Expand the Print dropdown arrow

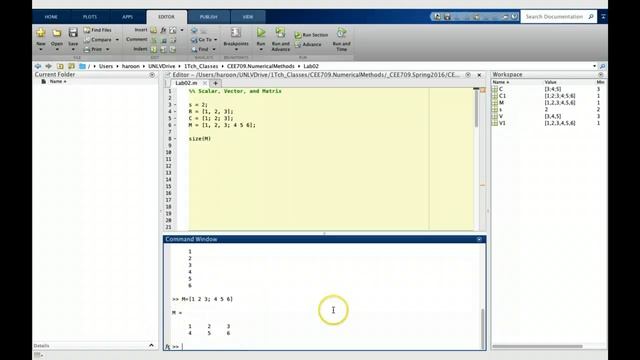[x=108, y=50]
